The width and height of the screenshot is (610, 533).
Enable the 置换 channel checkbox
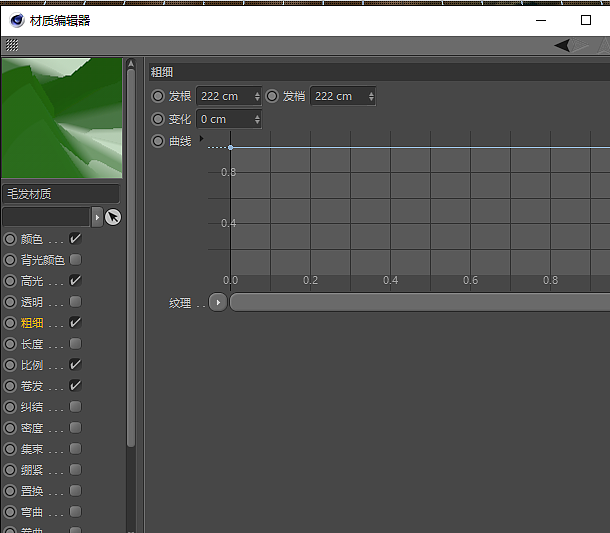[75, 491]
